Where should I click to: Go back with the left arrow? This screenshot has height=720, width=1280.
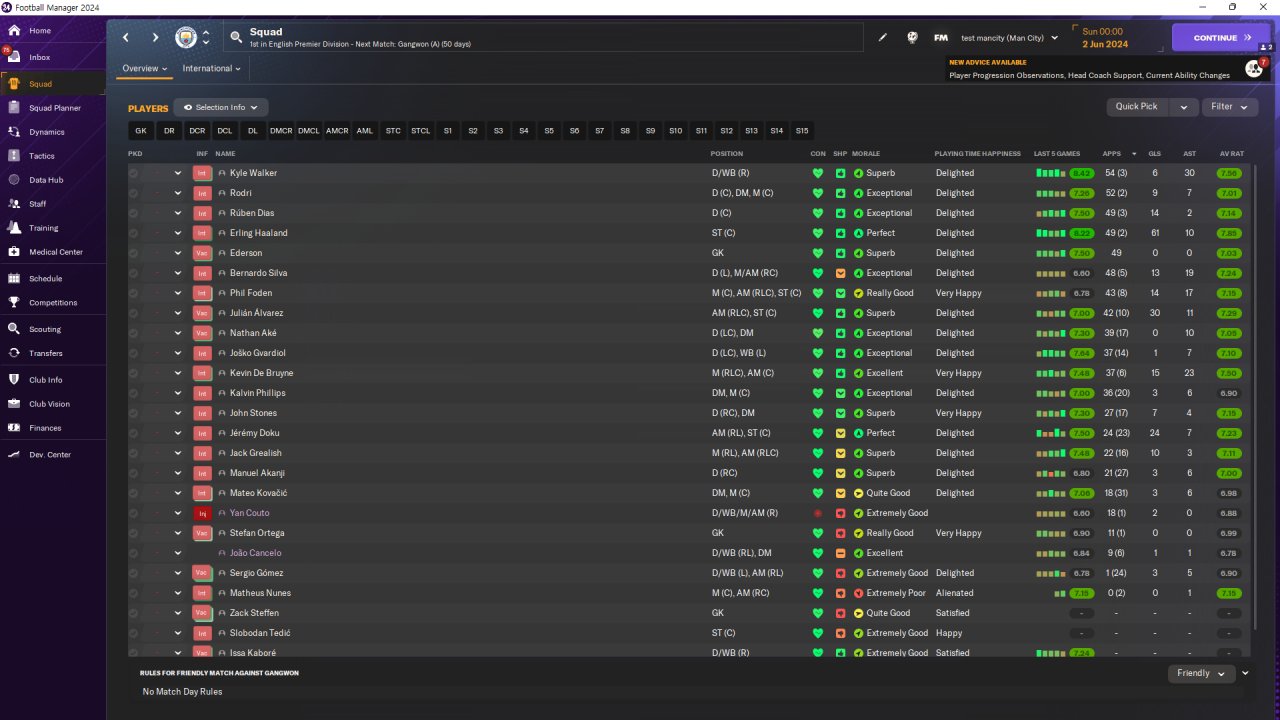pyautogui.click(x=126, y=37)
